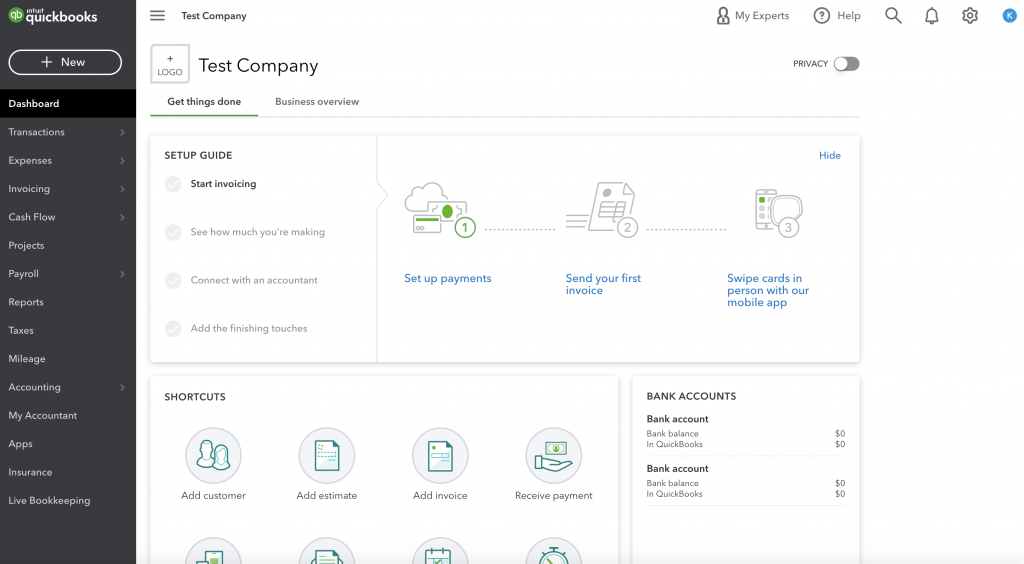Click the BANK ACCOUNTS heading
Screen dimensions: 1024x564
(691, 396)
